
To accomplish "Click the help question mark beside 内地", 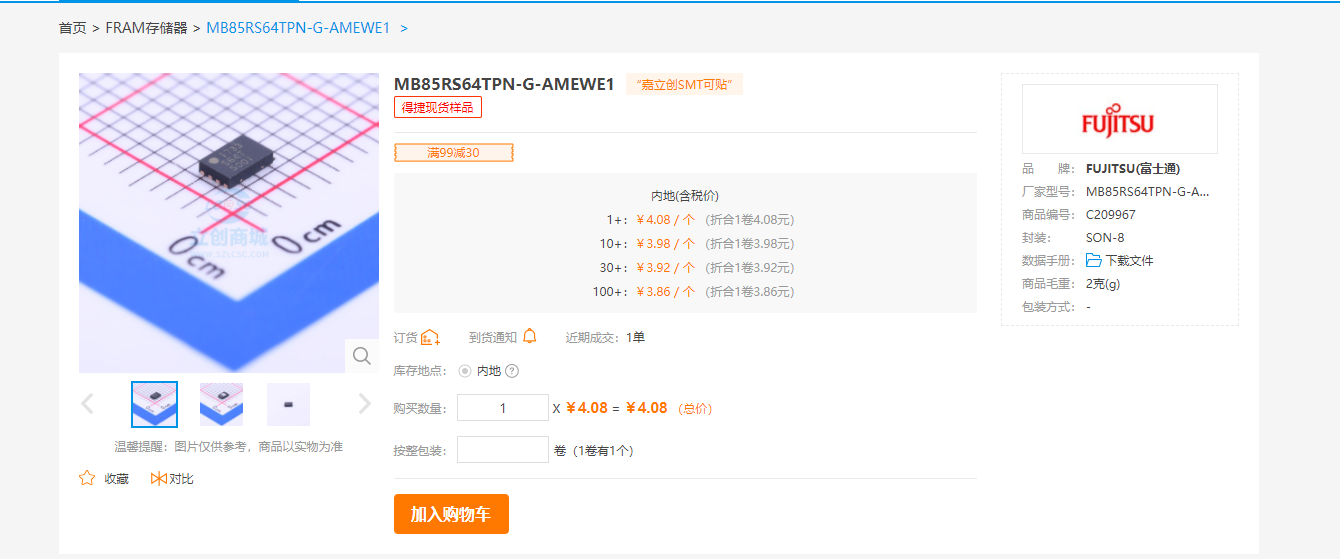I will pos(512,371).
